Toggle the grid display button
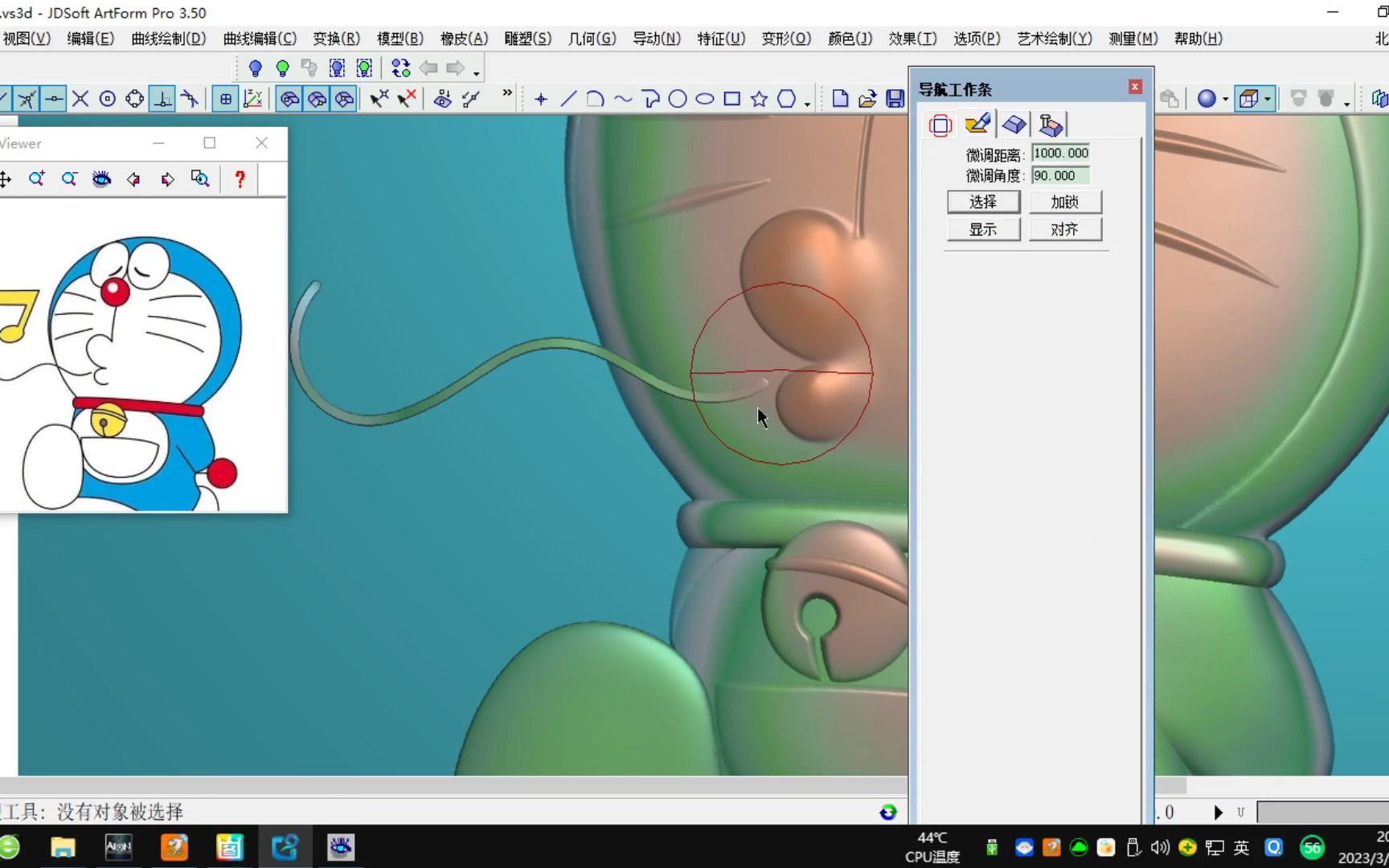1389x868 pixels. click(x=226, y=99)
